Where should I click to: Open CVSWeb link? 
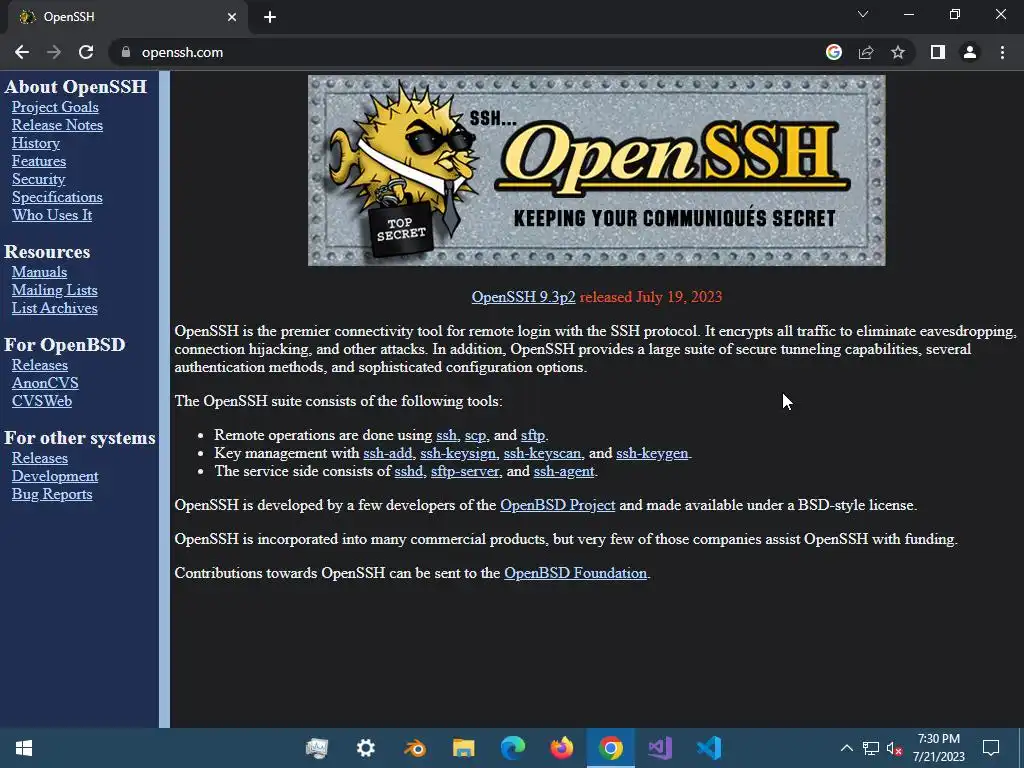tap(42, 401)
